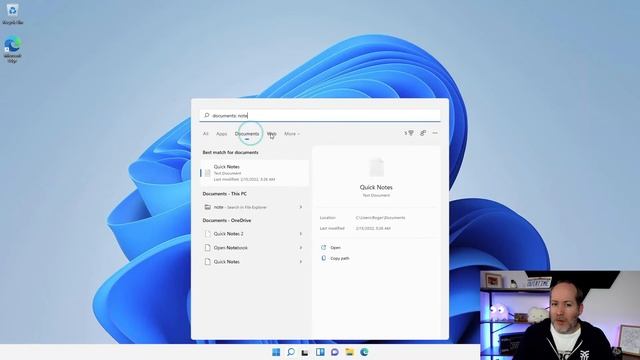This screenshot has width=640, height=360.
Task: Expand the More search filter dropdown
Action: (x=292, y=134)
